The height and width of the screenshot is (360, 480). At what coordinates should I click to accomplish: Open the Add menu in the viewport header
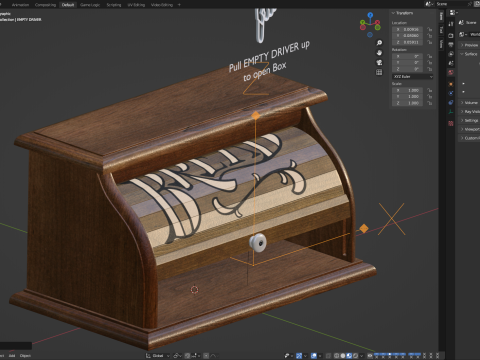(x=12, y=356)
